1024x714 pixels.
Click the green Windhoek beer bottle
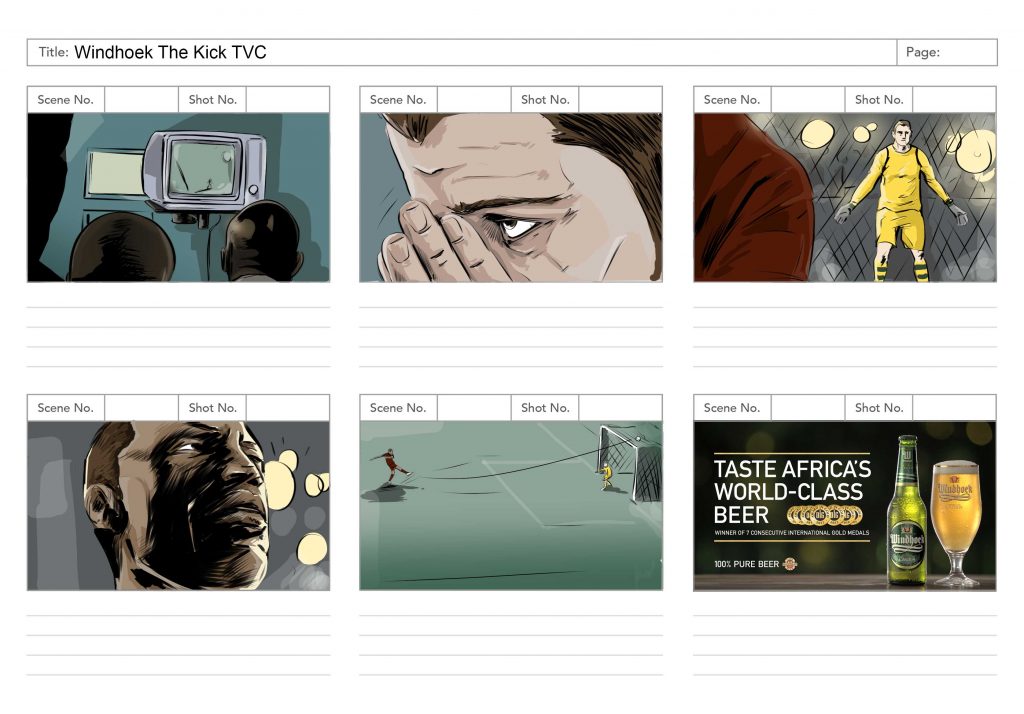(906, 510)
